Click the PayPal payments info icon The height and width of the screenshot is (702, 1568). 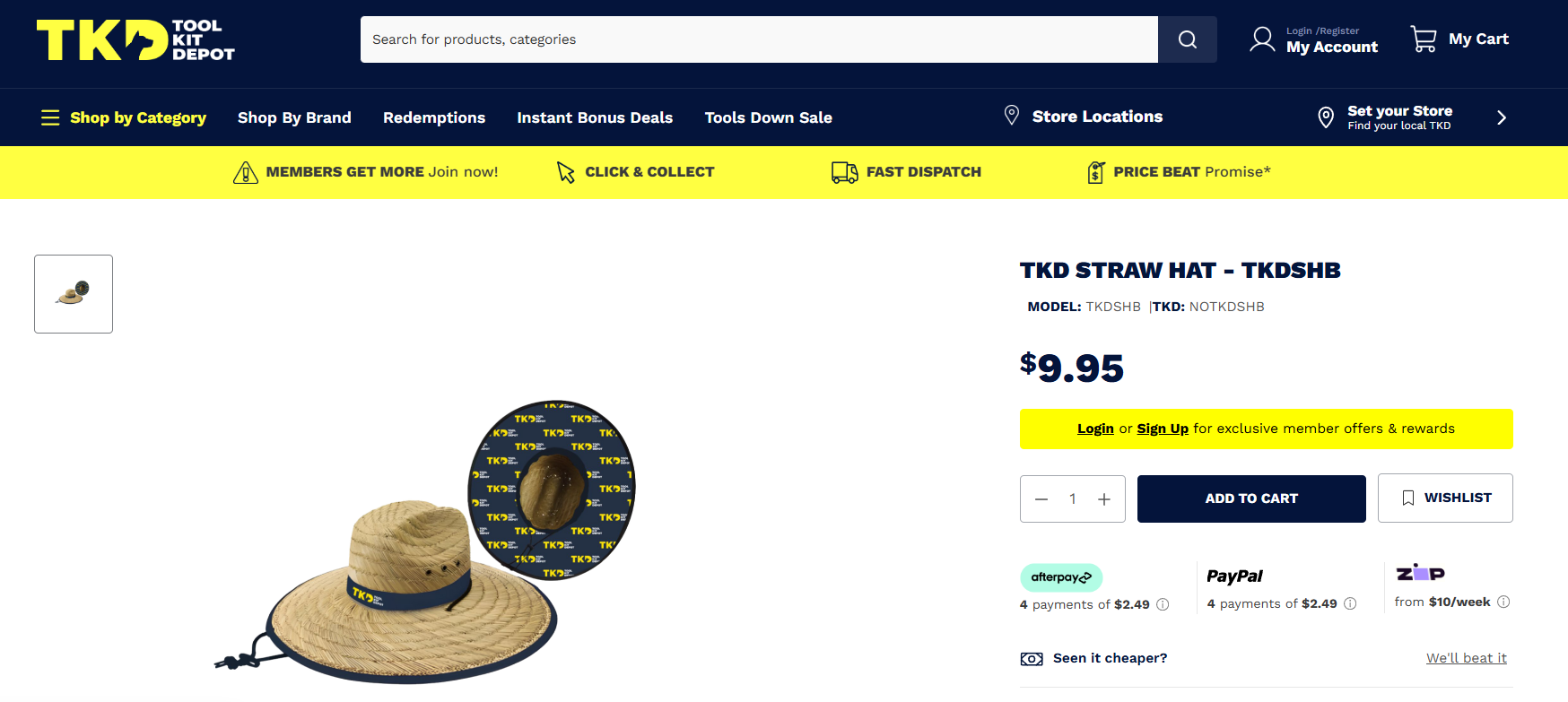point(1350,603)
